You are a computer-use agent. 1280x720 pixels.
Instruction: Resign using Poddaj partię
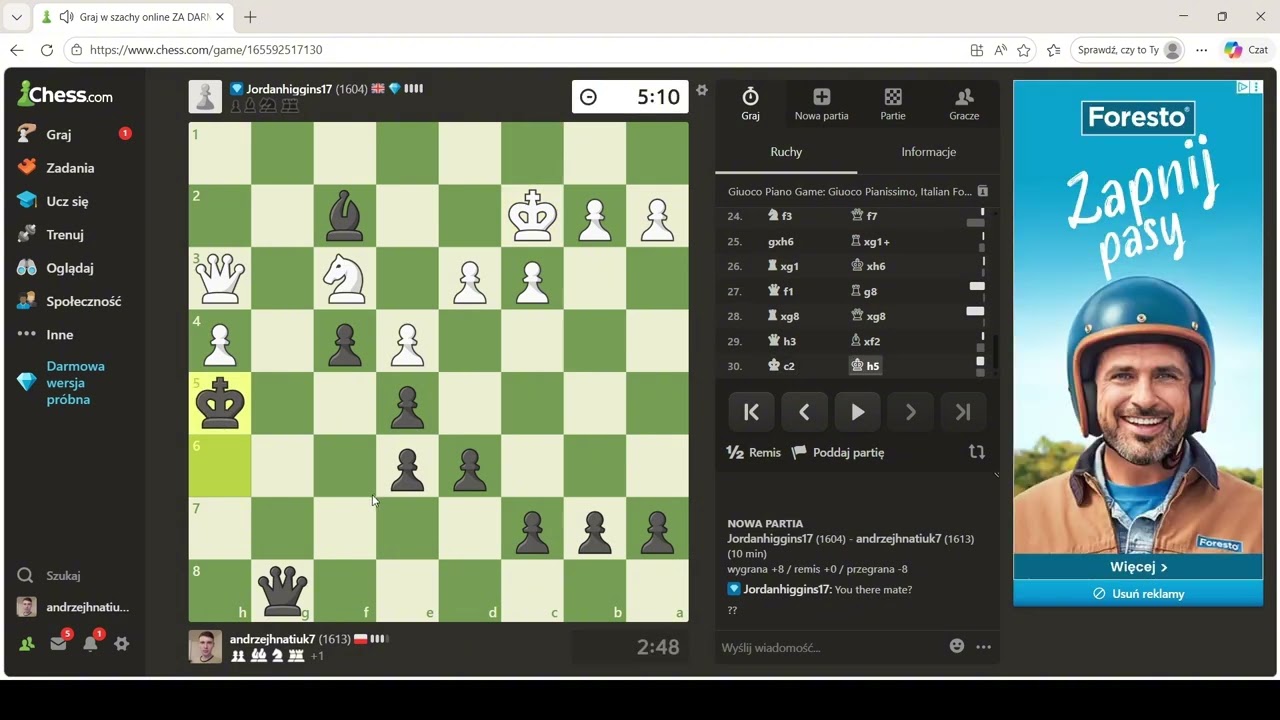point(838,452)
